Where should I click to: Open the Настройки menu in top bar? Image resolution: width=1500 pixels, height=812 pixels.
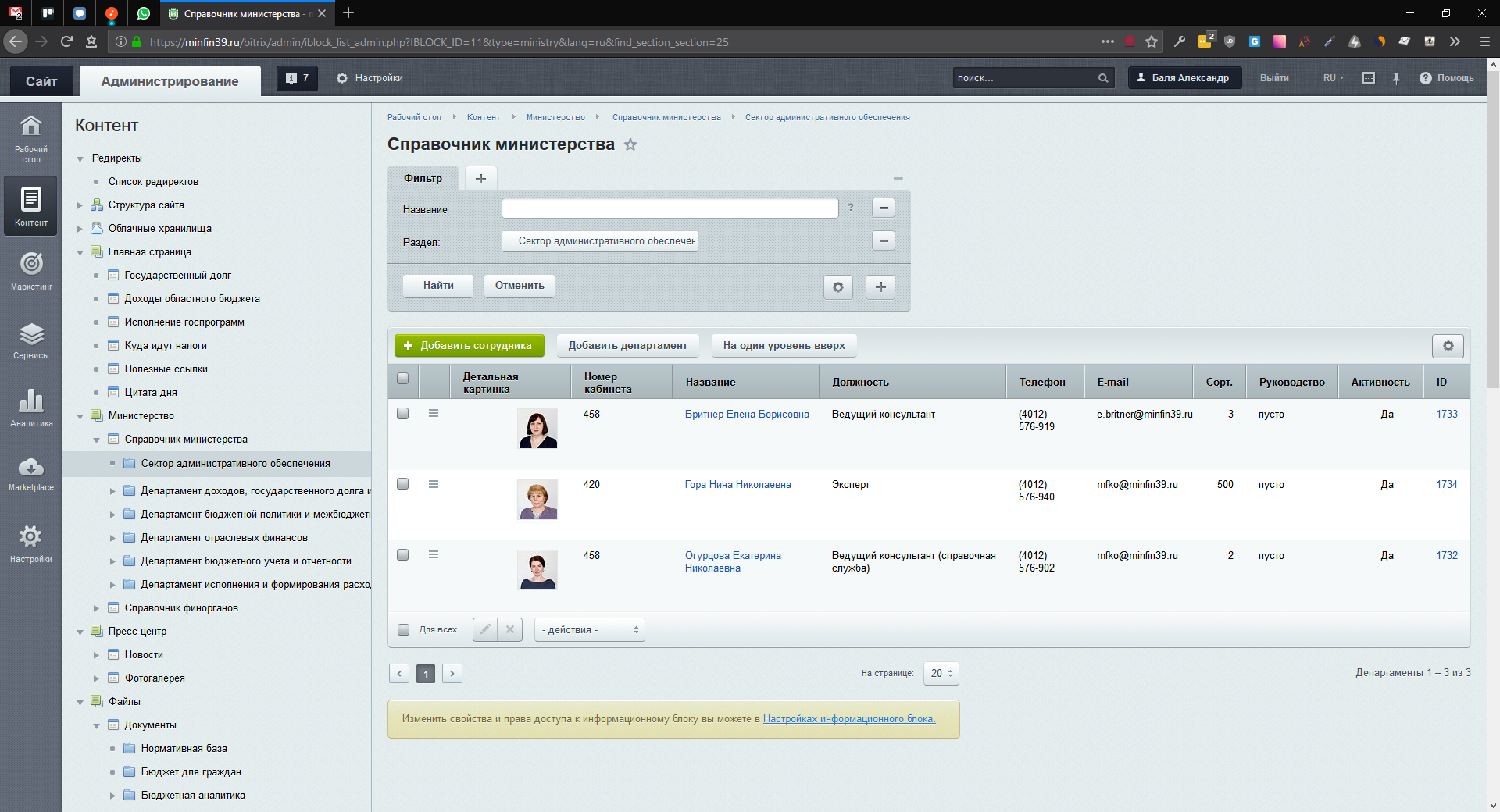(x=370, y=78)
